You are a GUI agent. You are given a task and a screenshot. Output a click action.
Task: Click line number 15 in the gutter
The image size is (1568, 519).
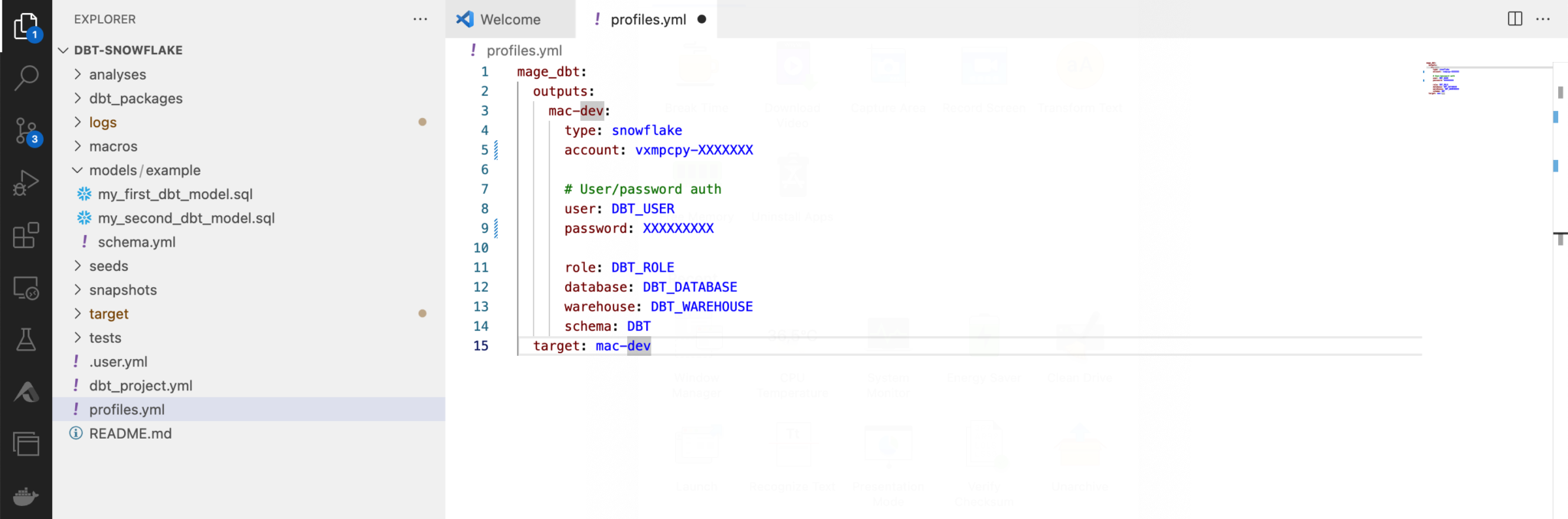tap(481, 345)
